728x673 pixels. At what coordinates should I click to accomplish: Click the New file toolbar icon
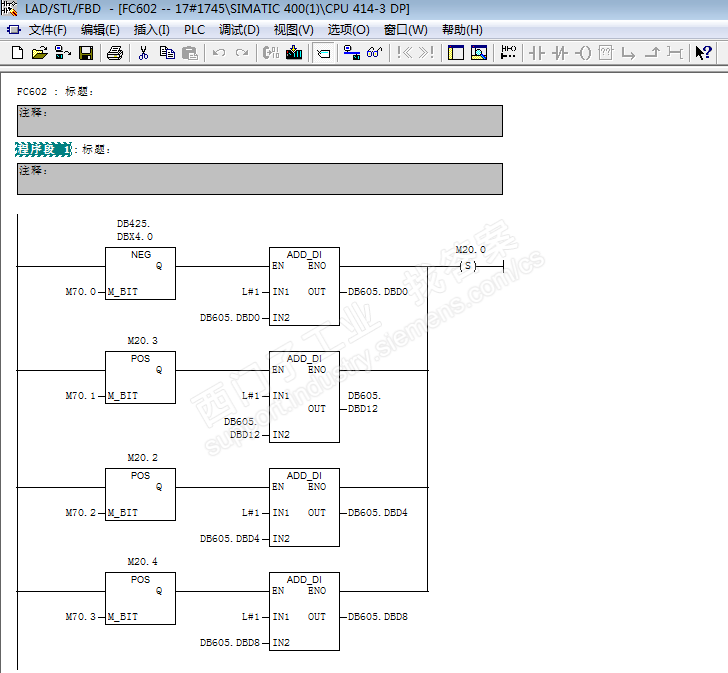click(17, 53)
